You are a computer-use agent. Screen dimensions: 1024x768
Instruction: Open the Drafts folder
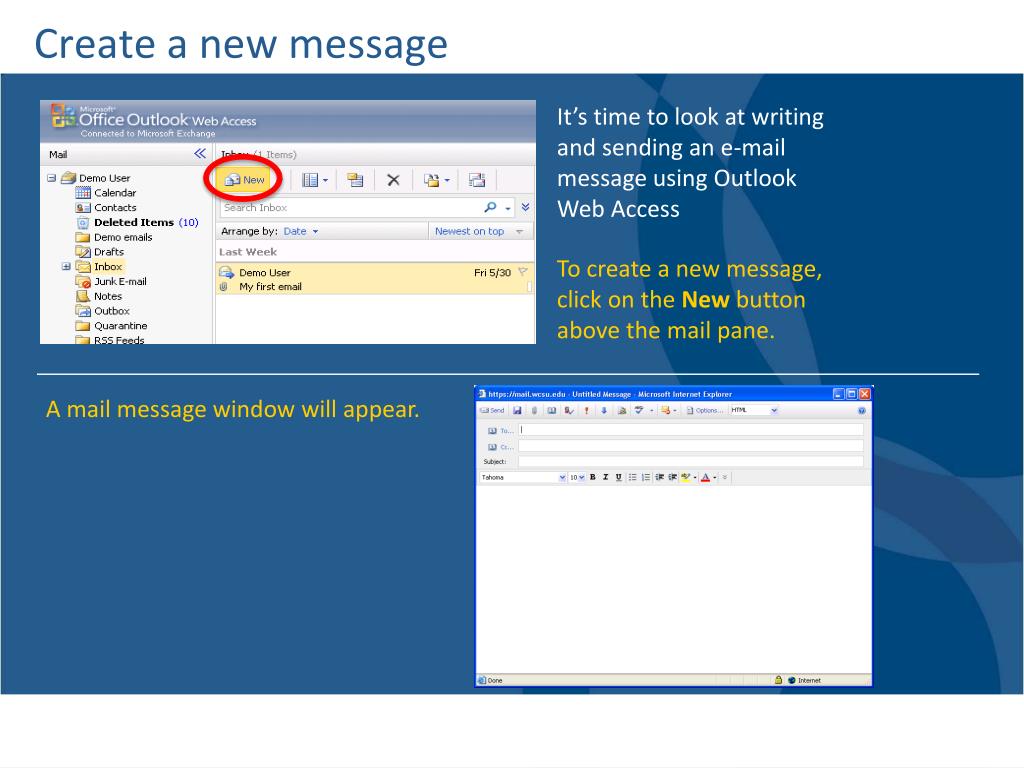[100, 252]
